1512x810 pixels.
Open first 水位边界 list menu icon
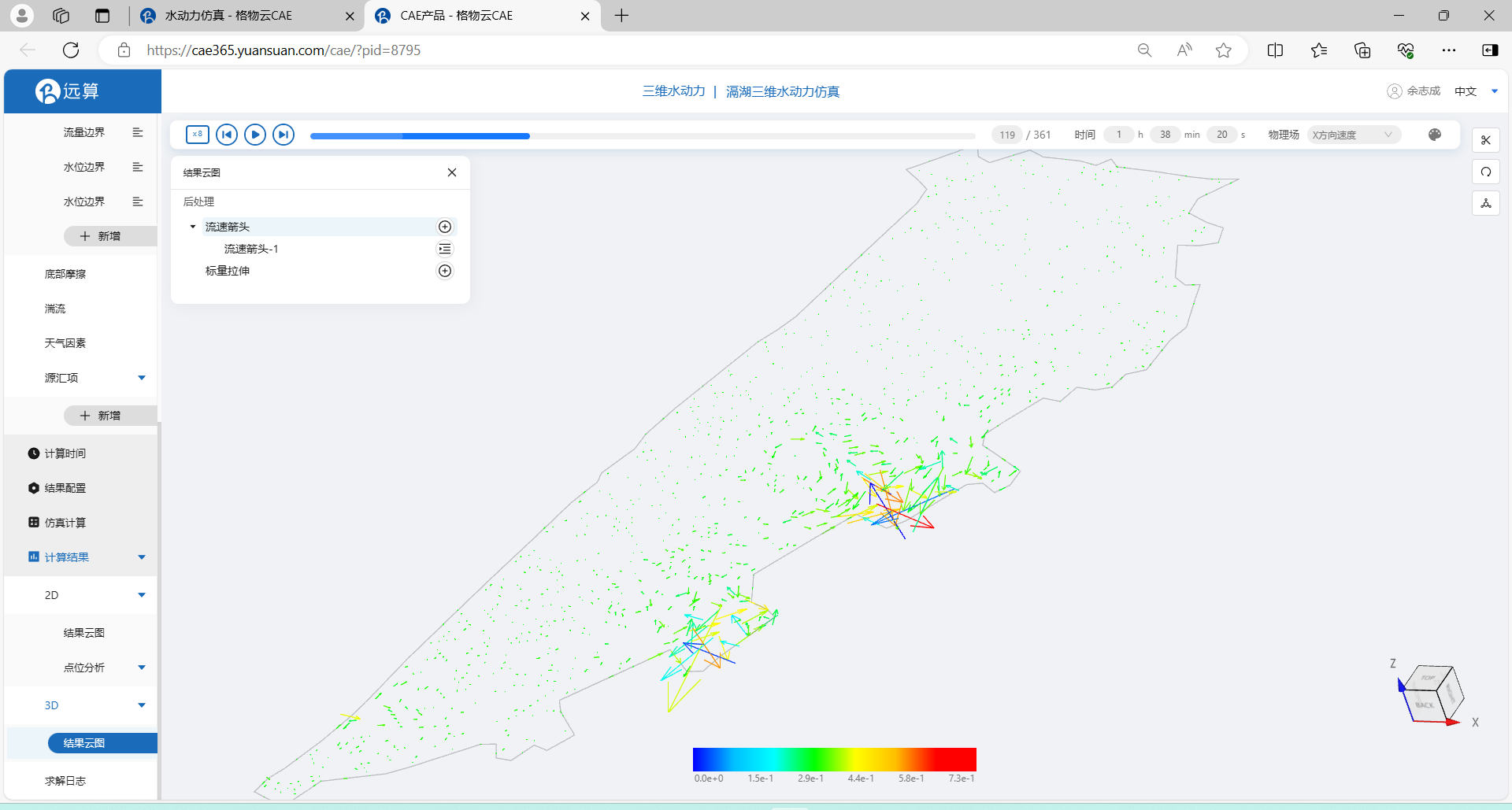(138, 167)
